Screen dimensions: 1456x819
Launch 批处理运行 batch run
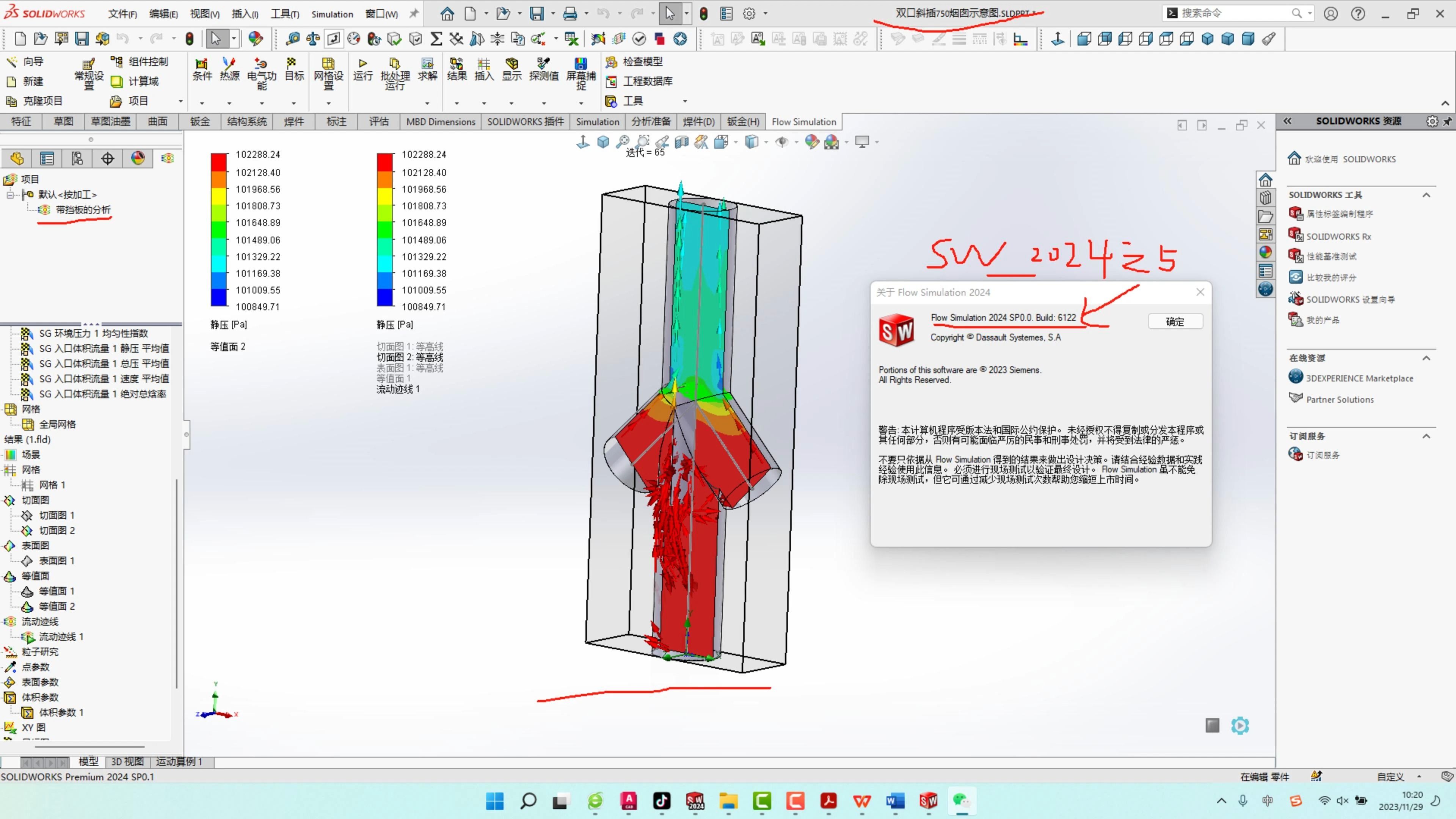[394, 74]
